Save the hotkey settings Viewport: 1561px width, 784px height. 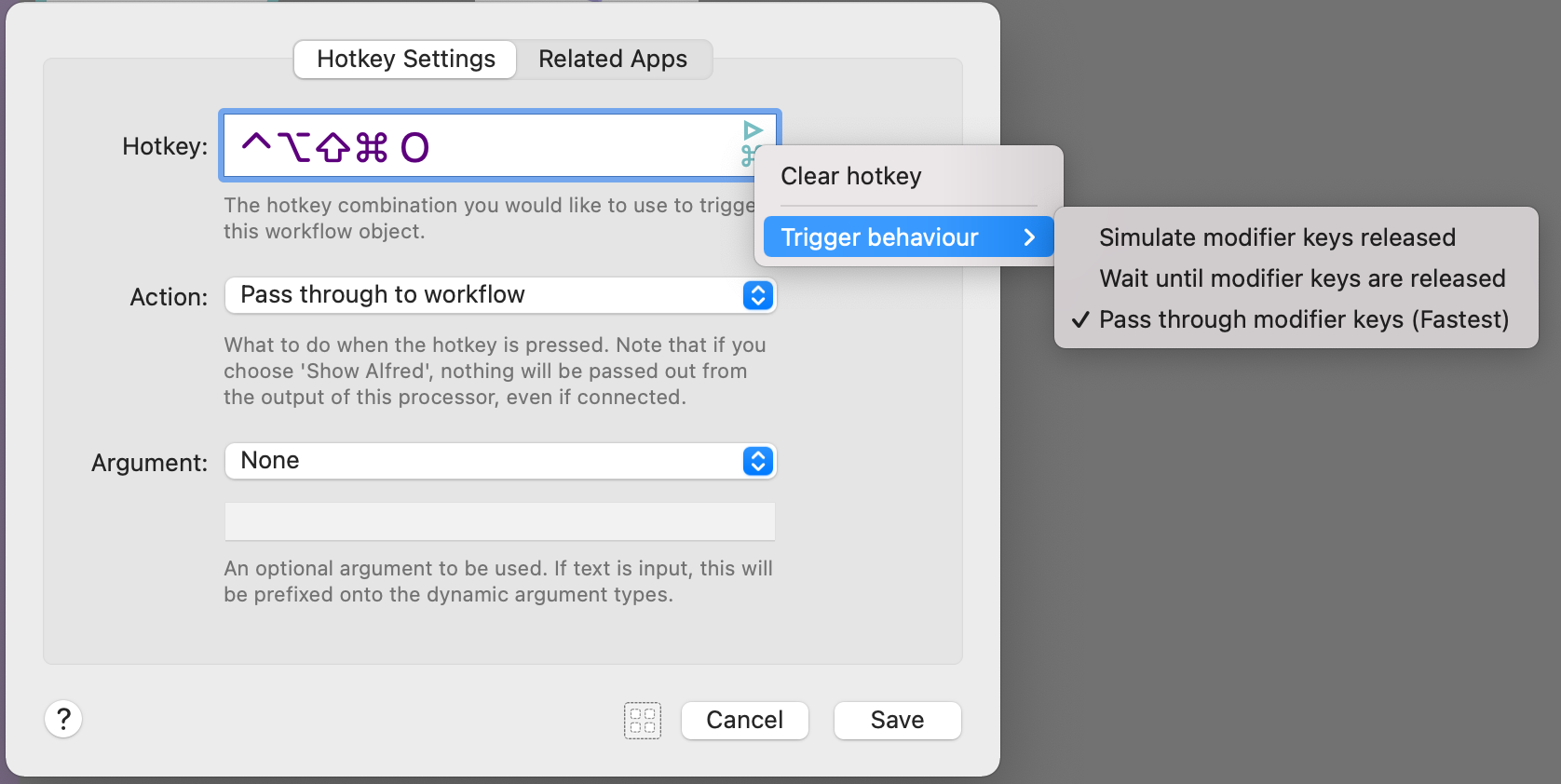(x=897, y=721)
